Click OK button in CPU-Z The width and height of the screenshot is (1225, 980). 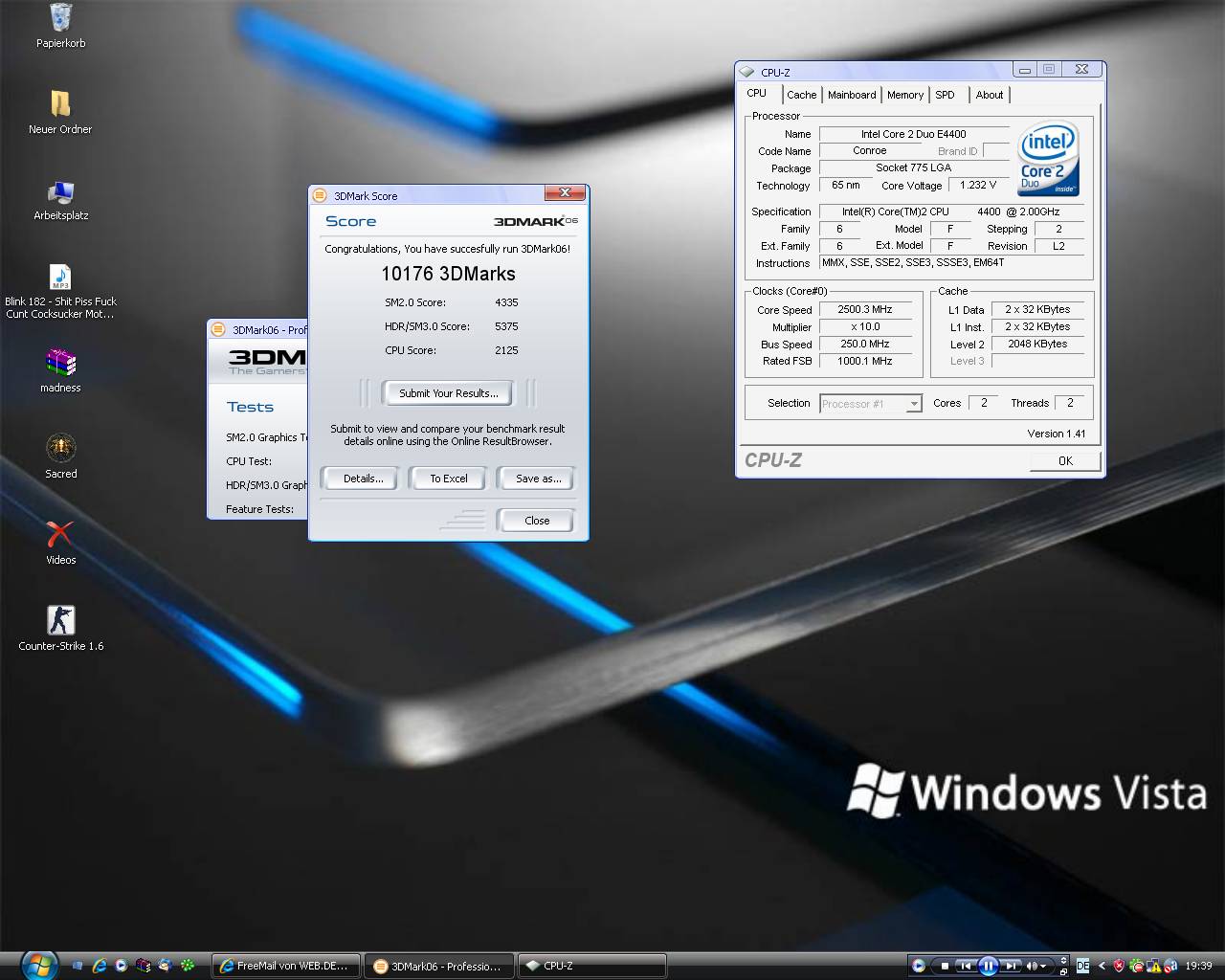[x=1065, y=460]
